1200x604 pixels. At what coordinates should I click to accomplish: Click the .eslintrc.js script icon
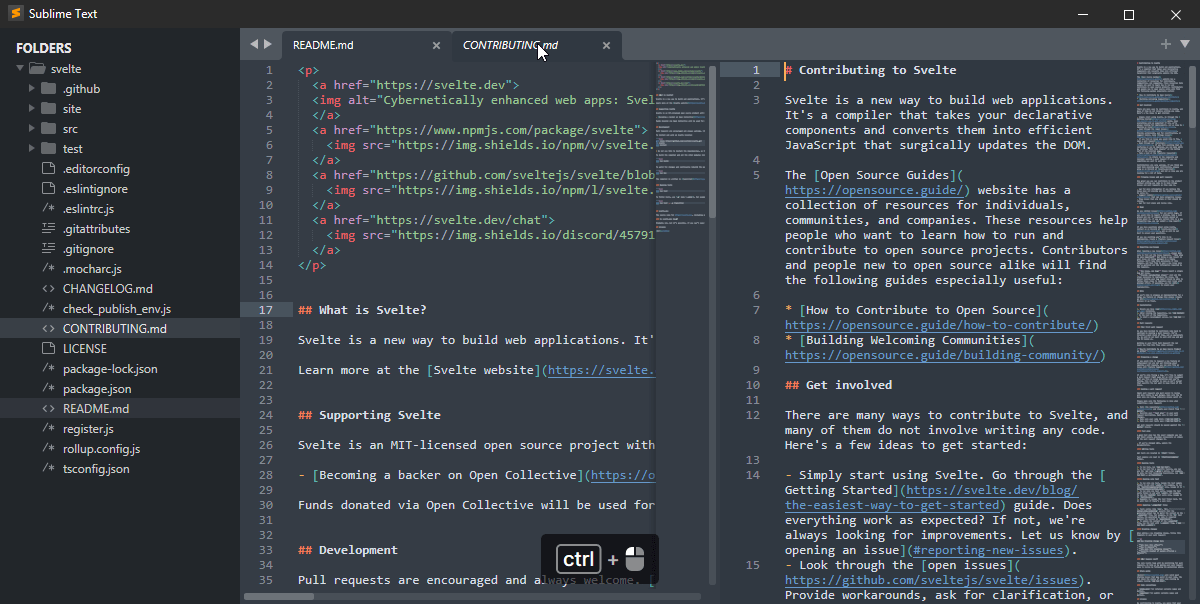[48, 209]
